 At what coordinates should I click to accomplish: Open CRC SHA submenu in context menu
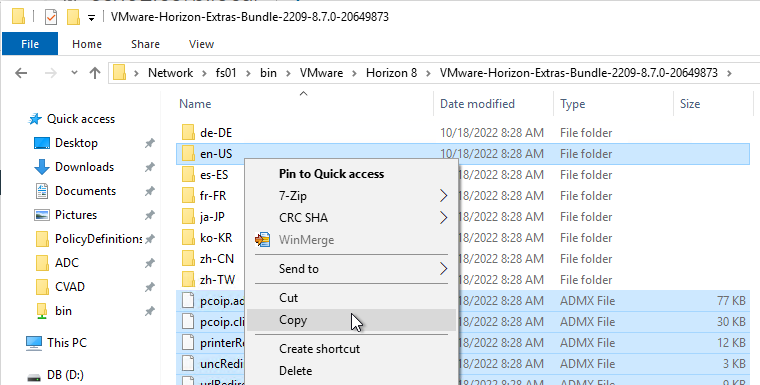[x=351, y=218]
